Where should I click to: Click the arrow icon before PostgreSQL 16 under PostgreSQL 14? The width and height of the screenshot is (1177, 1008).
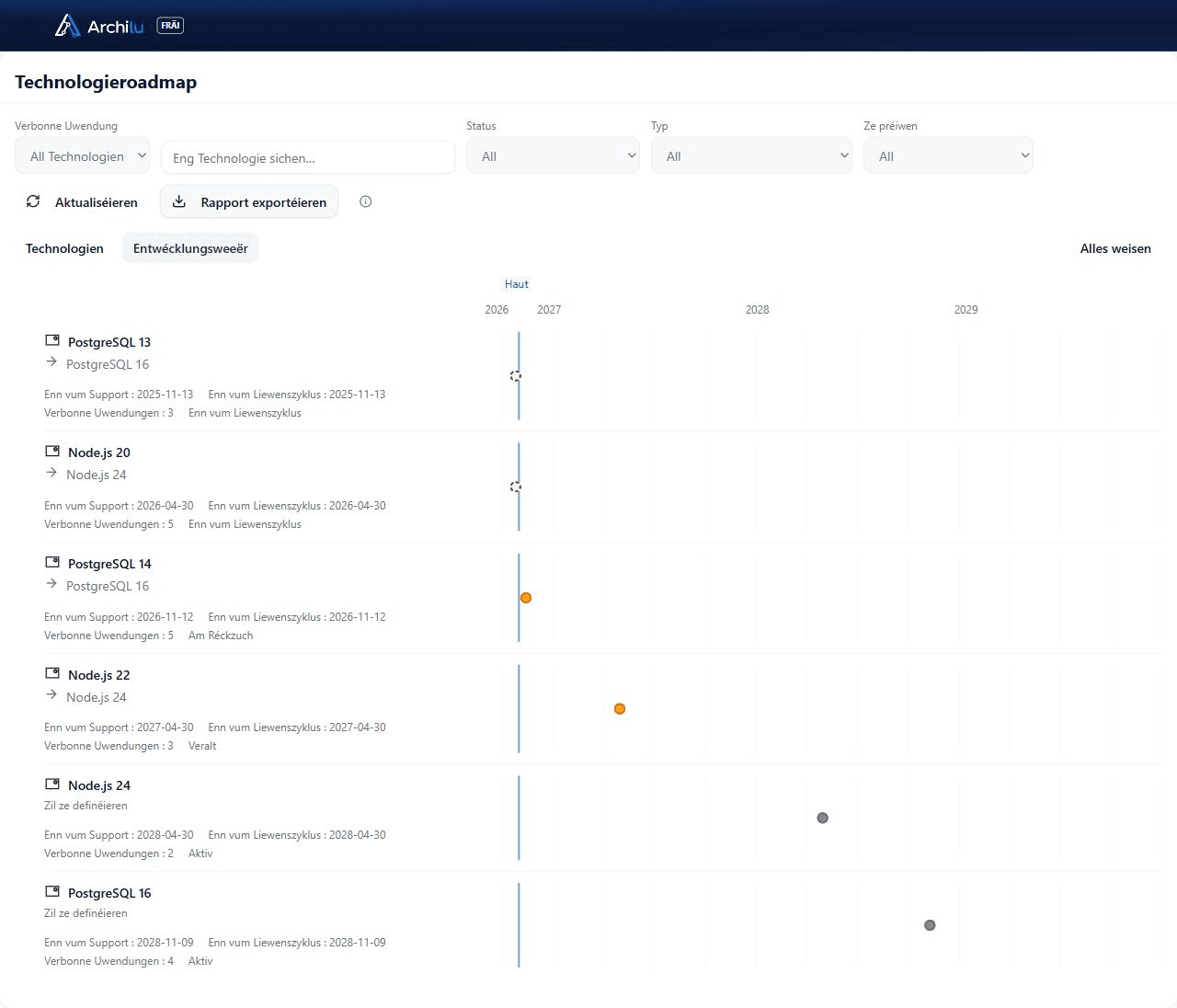click(51, 584)
